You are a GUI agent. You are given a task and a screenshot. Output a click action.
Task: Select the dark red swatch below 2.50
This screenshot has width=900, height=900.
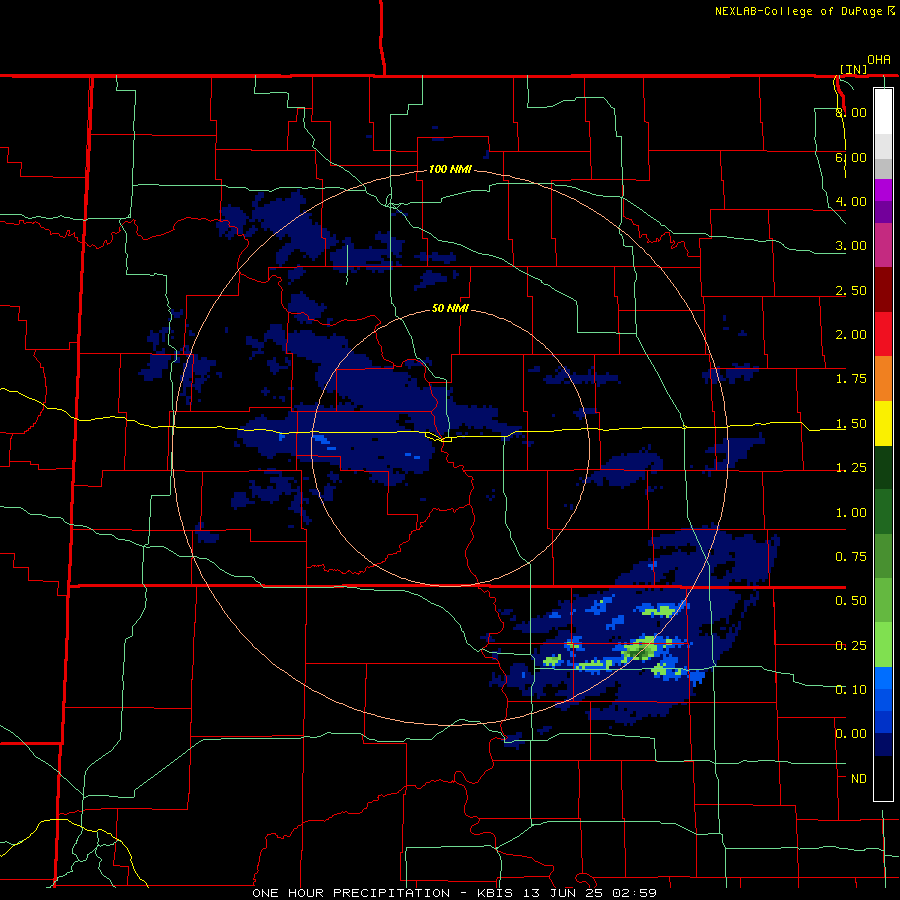pyautogui.click(x=883, y=290)
